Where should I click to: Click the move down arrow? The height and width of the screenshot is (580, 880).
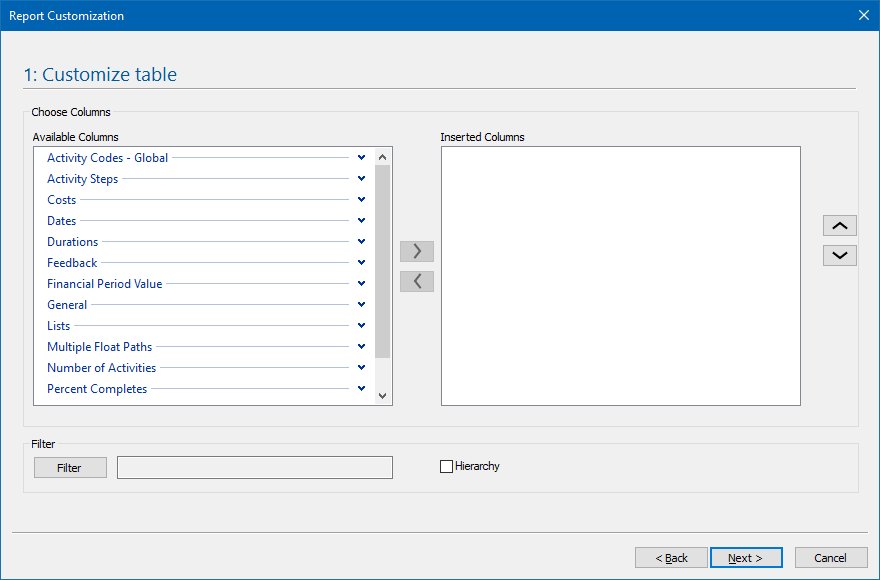(x=840, y=255)
